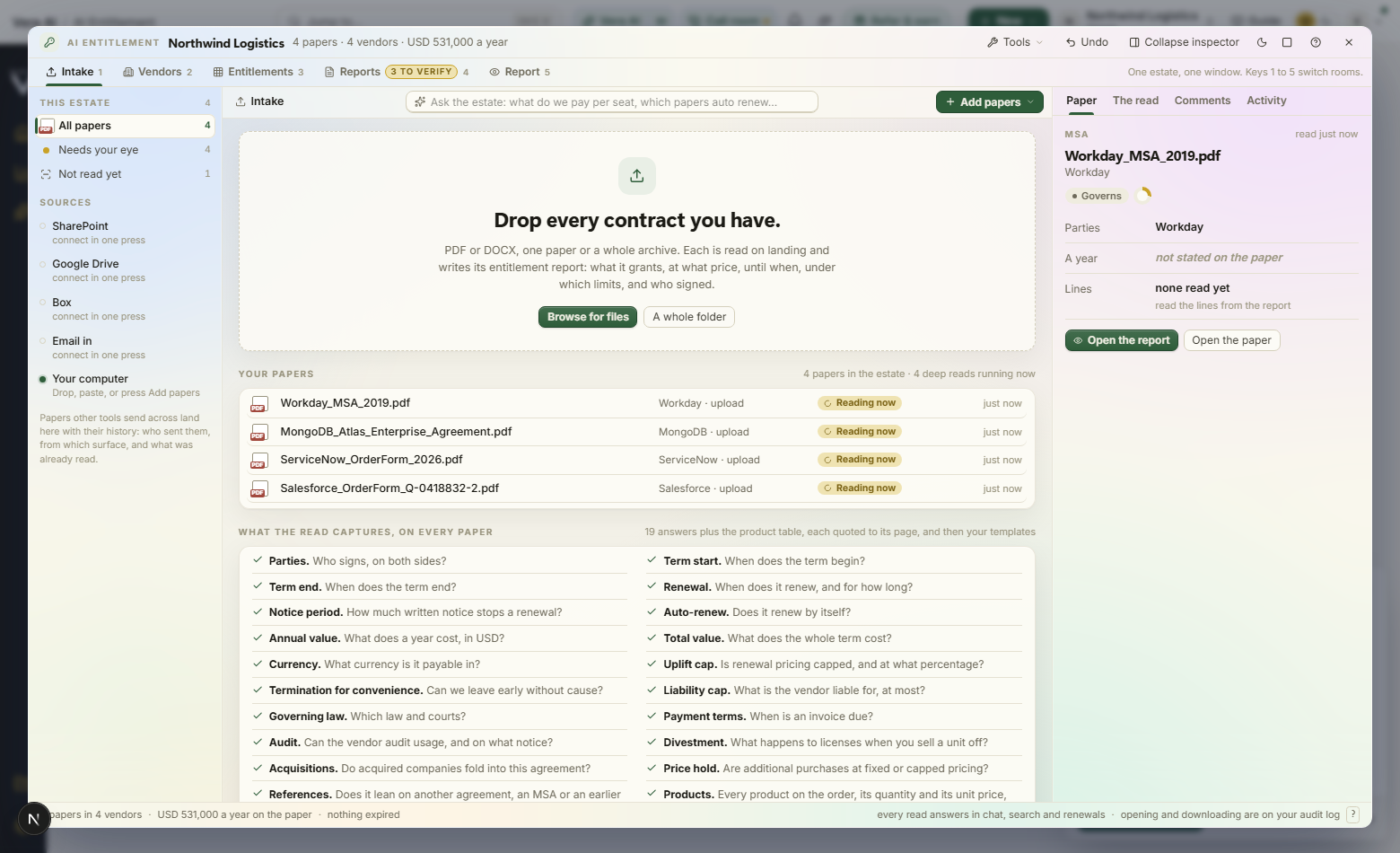This screenshot has height=853, width=1400.
Task: Click the checkmark beside Price hold
Action: coord(652,768)
